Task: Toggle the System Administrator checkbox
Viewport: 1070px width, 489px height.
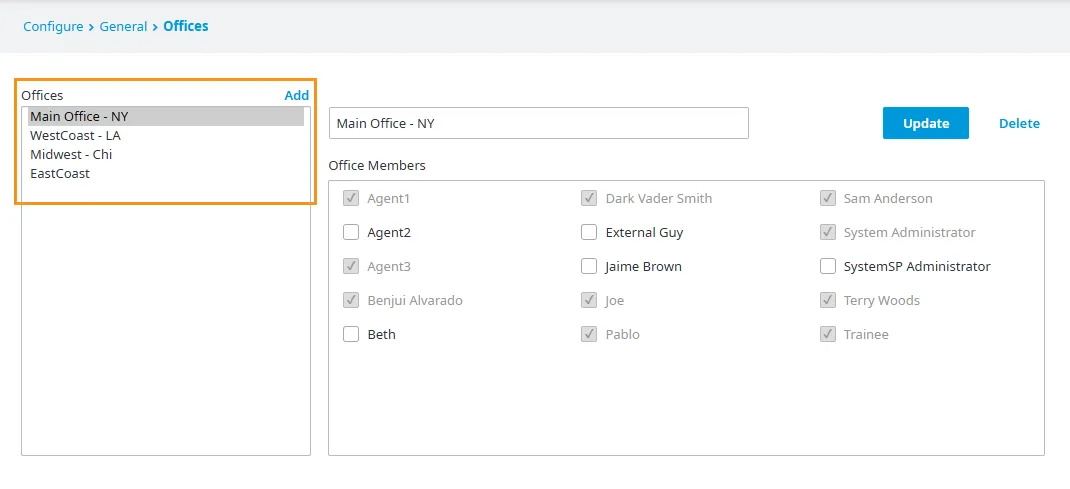Action: [828, 233]
